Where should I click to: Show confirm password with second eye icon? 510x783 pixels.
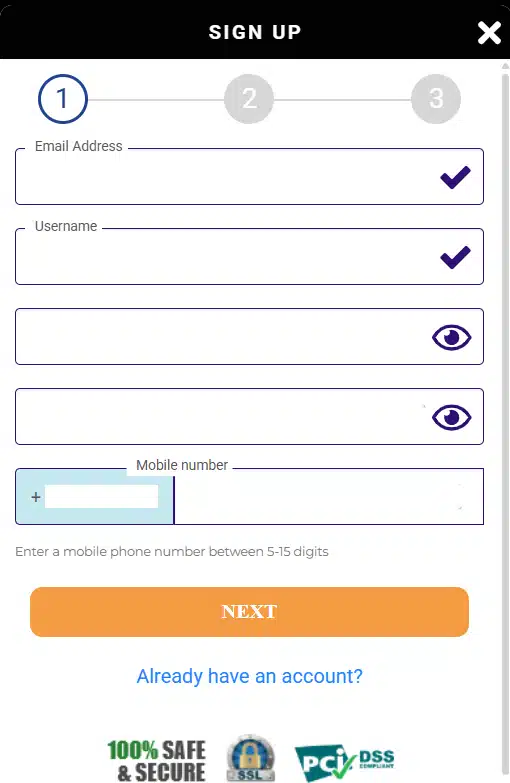pos(451,417)
